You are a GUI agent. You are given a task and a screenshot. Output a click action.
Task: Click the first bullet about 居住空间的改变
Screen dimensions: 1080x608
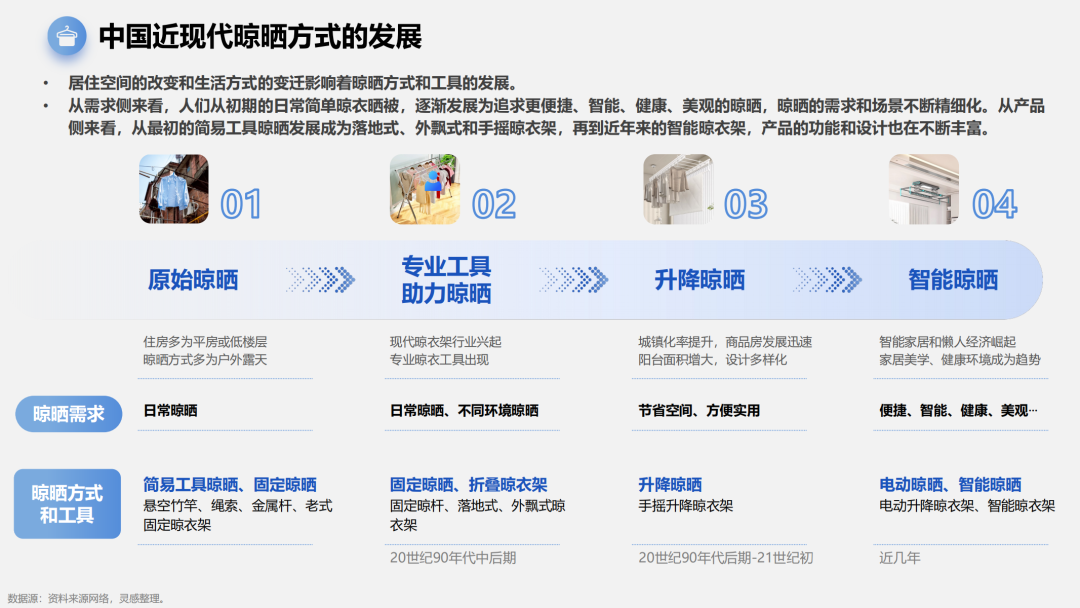point(293,83)
